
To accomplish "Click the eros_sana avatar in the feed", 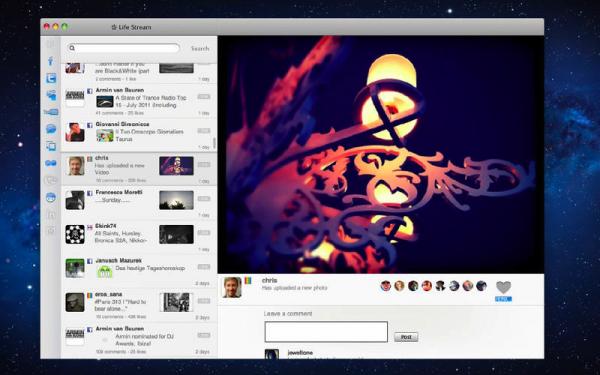I will click(x=75, y=302).
